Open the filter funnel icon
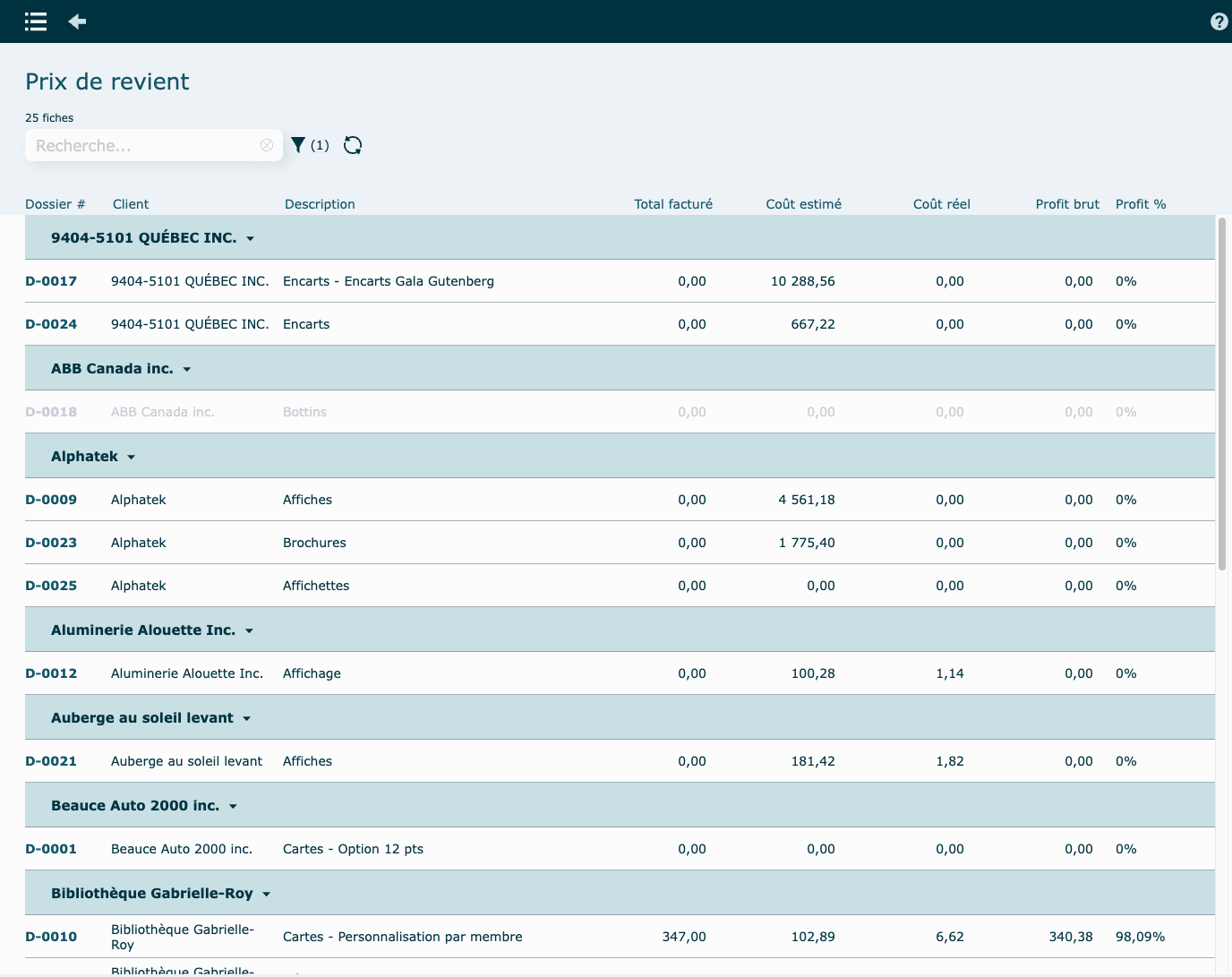Screen dimensions: 1232x977 [x=299, y=145]
